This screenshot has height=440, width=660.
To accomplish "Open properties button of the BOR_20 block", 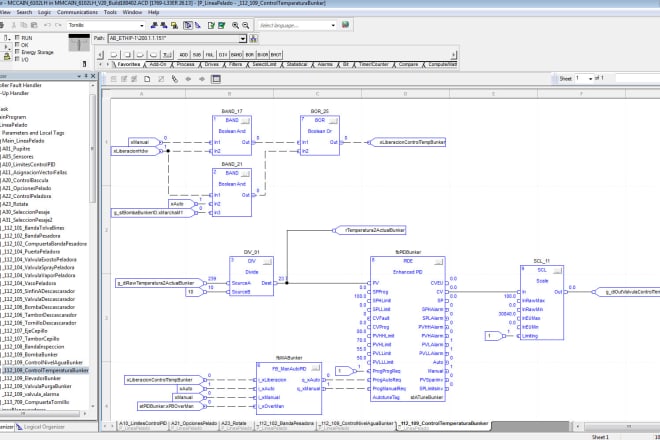I will [333, 121].
